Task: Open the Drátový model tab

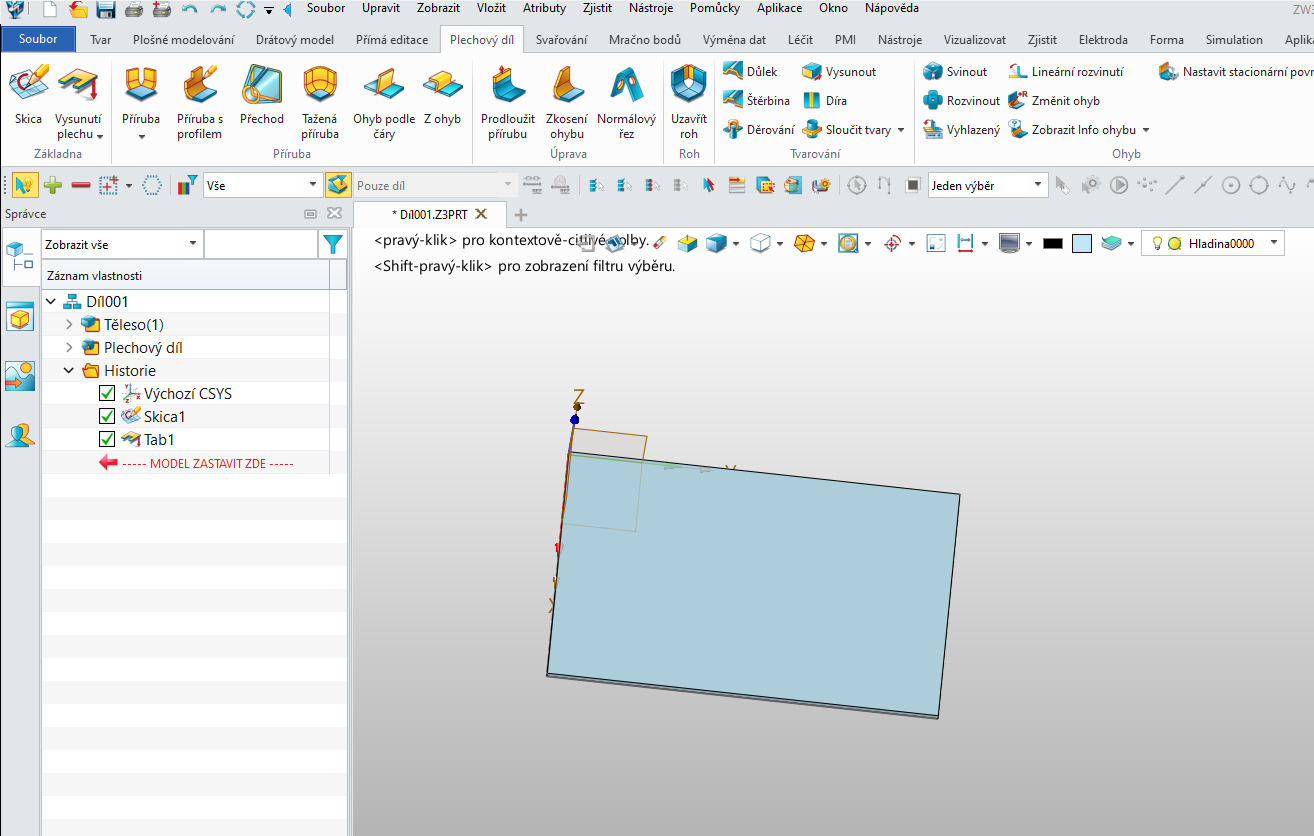Action: pyautogui.click(x=295, y=40)
